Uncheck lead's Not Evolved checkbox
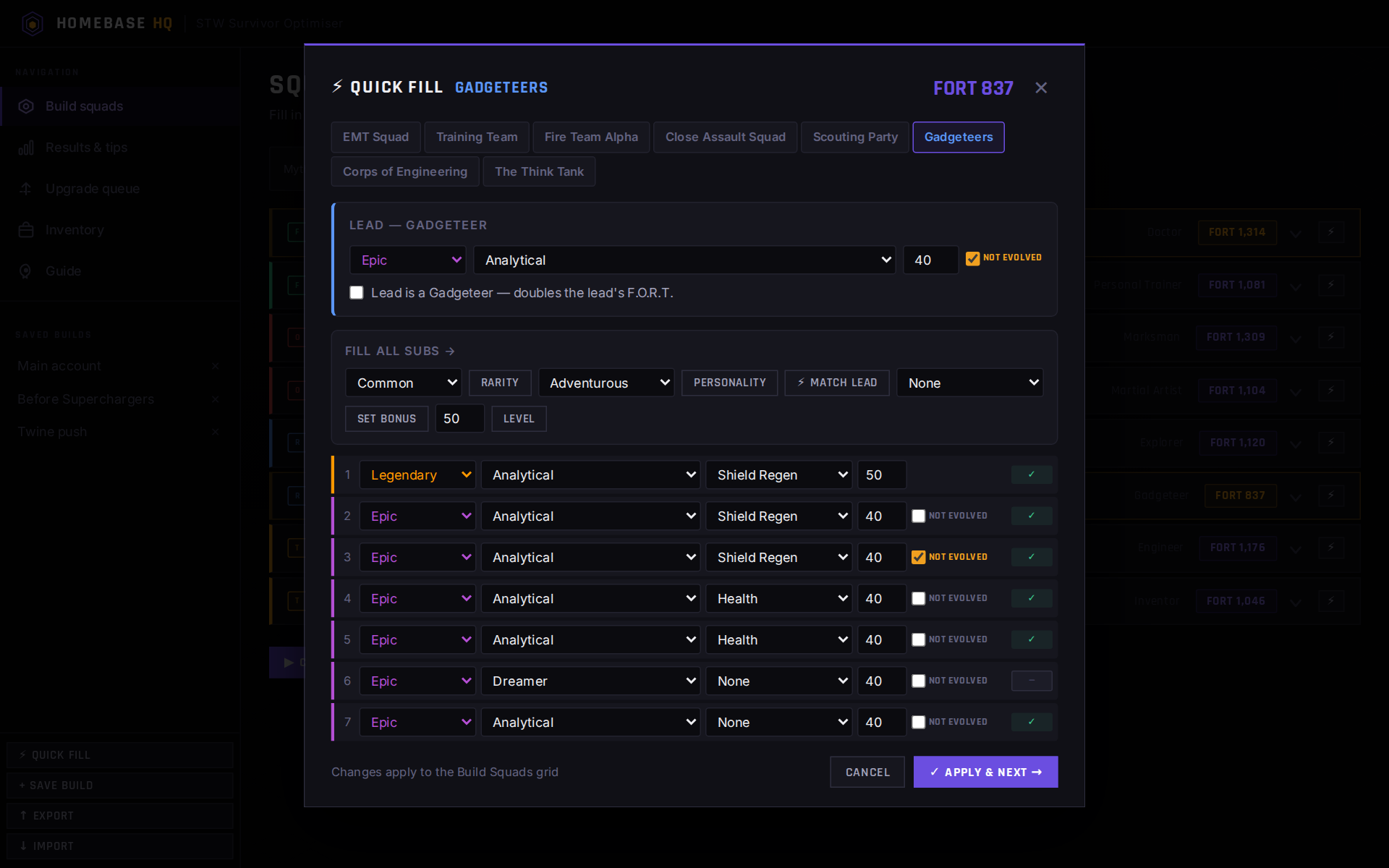Screen dimensions: 1389x868 (x=973, y=258)
